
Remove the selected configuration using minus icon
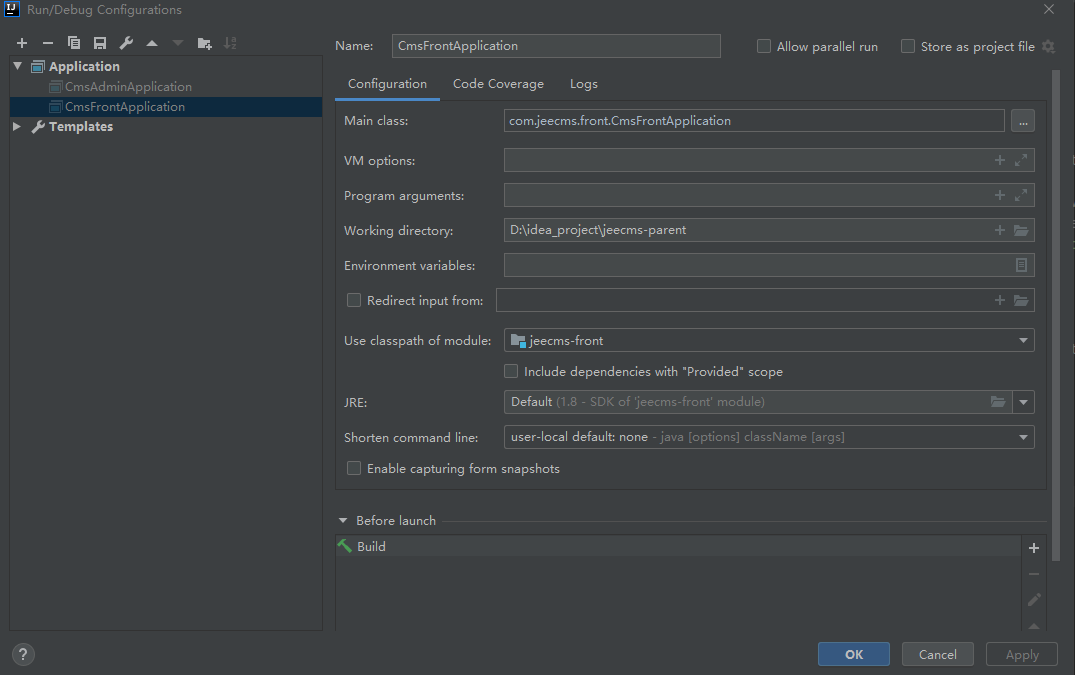(x=47, y=43)
